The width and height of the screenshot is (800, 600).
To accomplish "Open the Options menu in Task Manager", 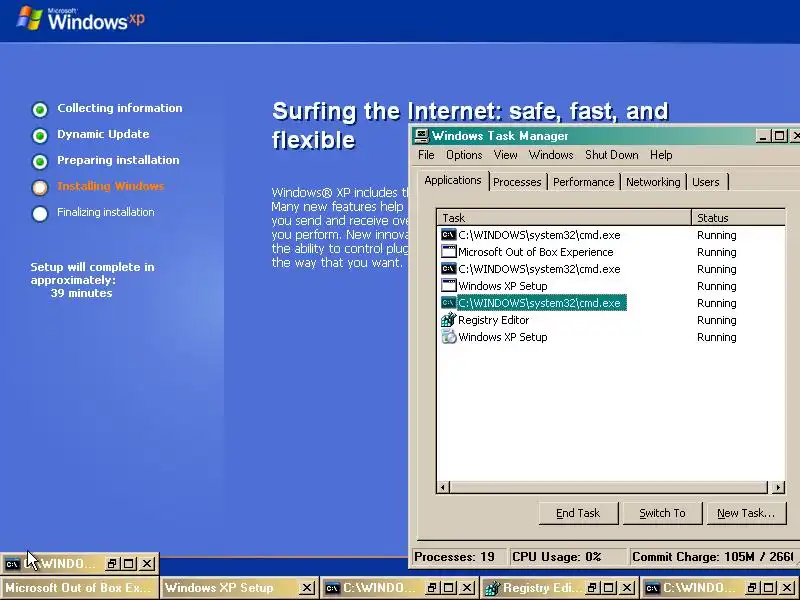I will [464, 155].
